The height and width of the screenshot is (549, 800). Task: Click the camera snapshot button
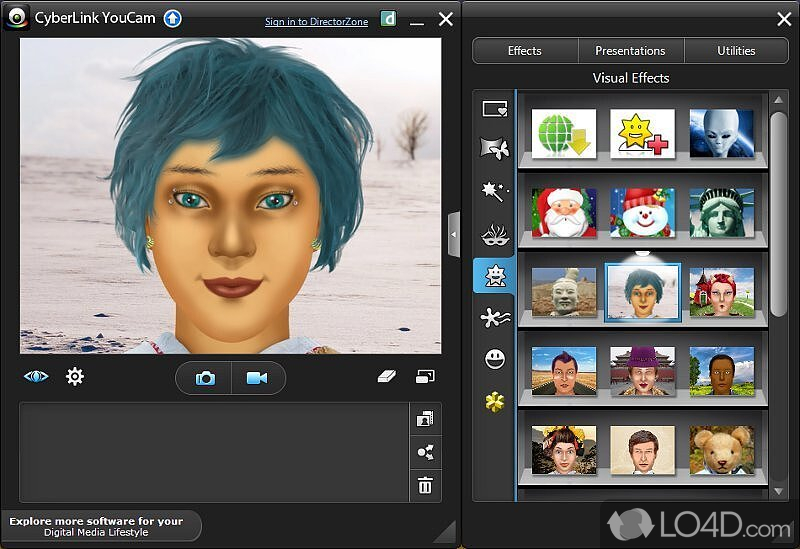pyautogui.click(x=205, y=378)
